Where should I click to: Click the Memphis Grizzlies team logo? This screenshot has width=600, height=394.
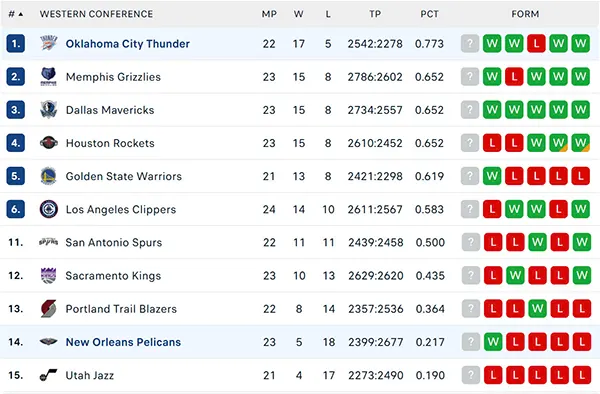coord(49,77)
